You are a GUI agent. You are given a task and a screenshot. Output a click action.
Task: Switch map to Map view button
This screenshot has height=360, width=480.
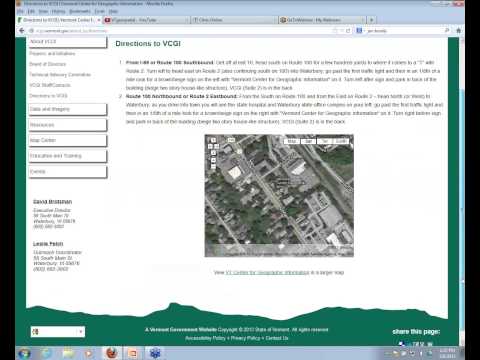pyautogui.click(x=292, y=141)
